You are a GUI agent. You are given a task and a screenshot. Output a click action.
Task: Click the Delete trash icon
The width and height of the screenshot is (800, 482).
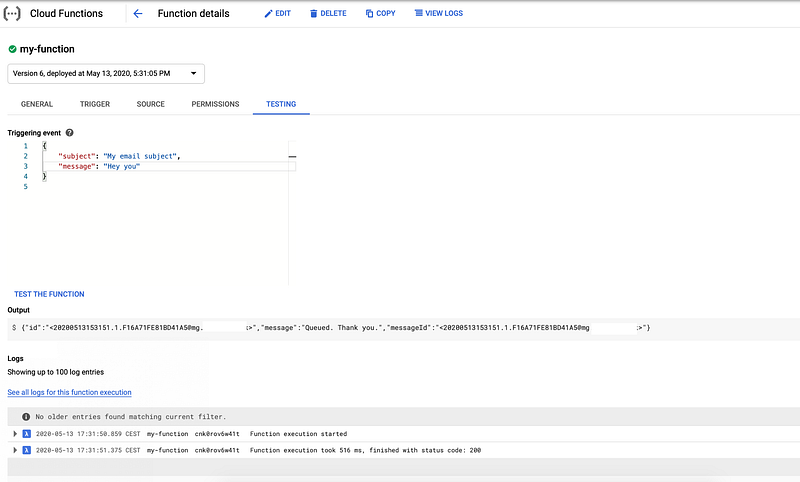point(314,14)
